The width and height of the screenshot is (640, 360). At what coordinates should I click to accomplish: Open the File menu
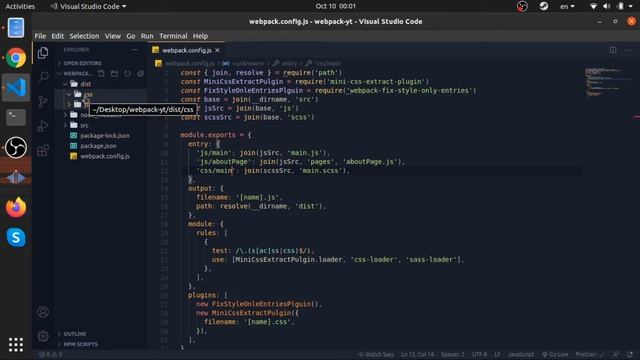tap(40, 36)
